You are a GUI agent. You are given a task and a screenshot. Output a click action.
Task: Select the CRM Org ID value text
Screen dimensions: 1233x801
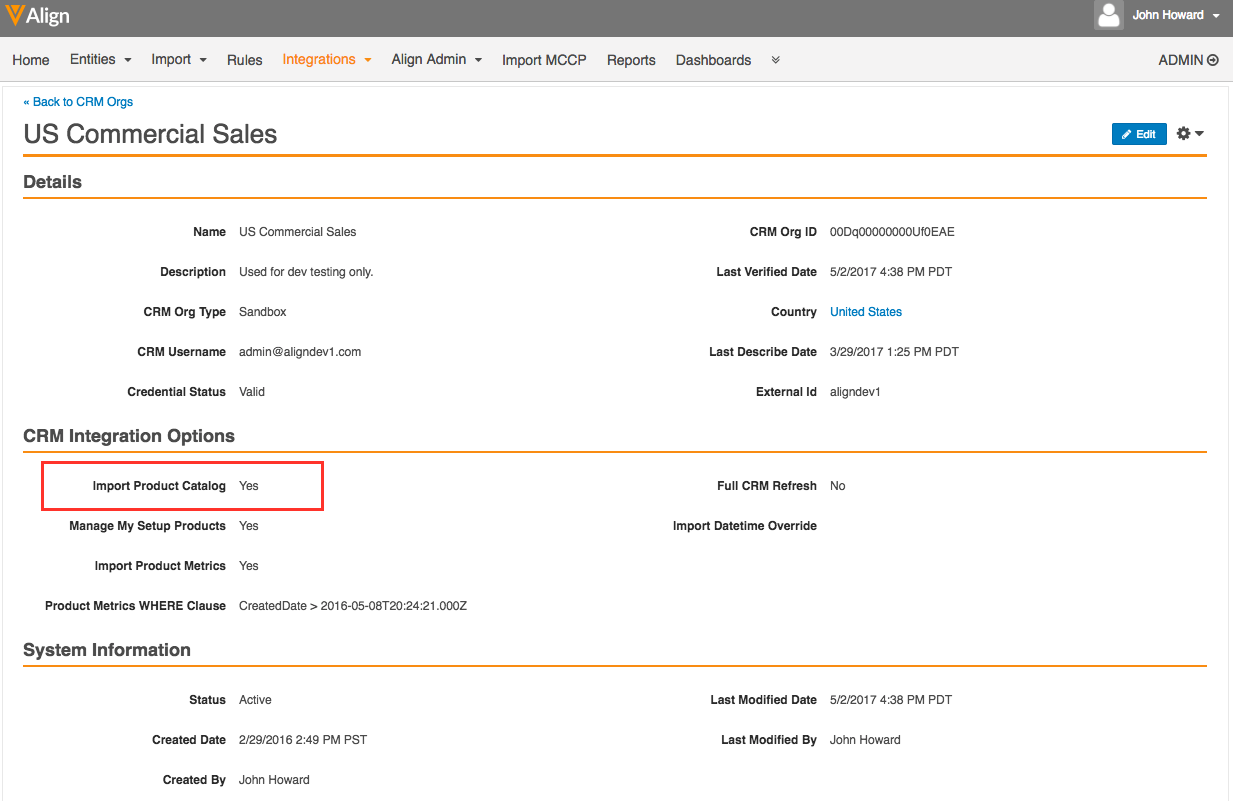click(892, 232)
